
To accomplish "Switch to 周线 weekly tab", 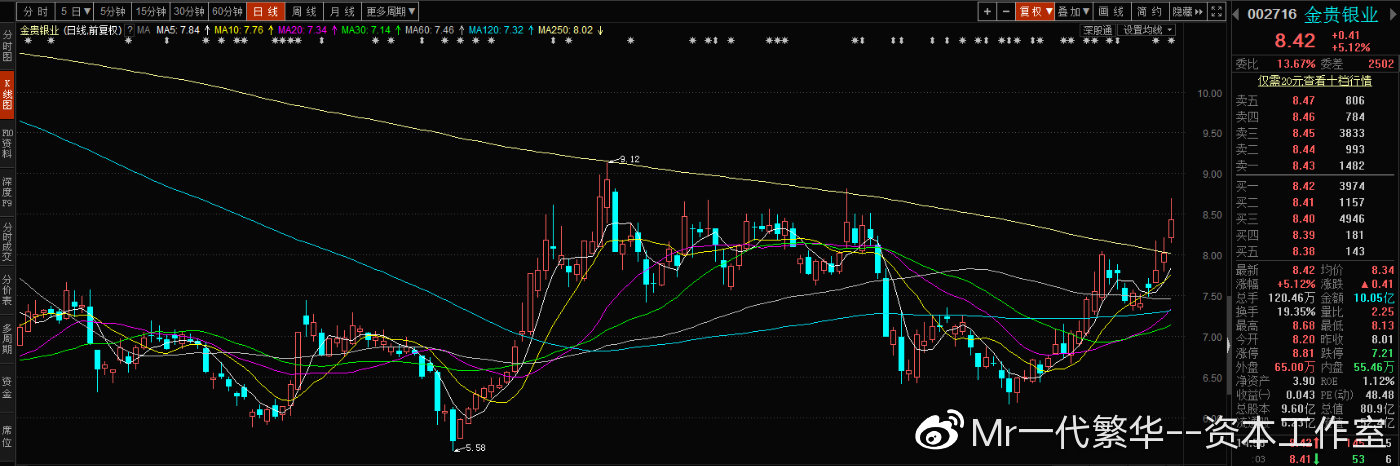I will (304, 11).
